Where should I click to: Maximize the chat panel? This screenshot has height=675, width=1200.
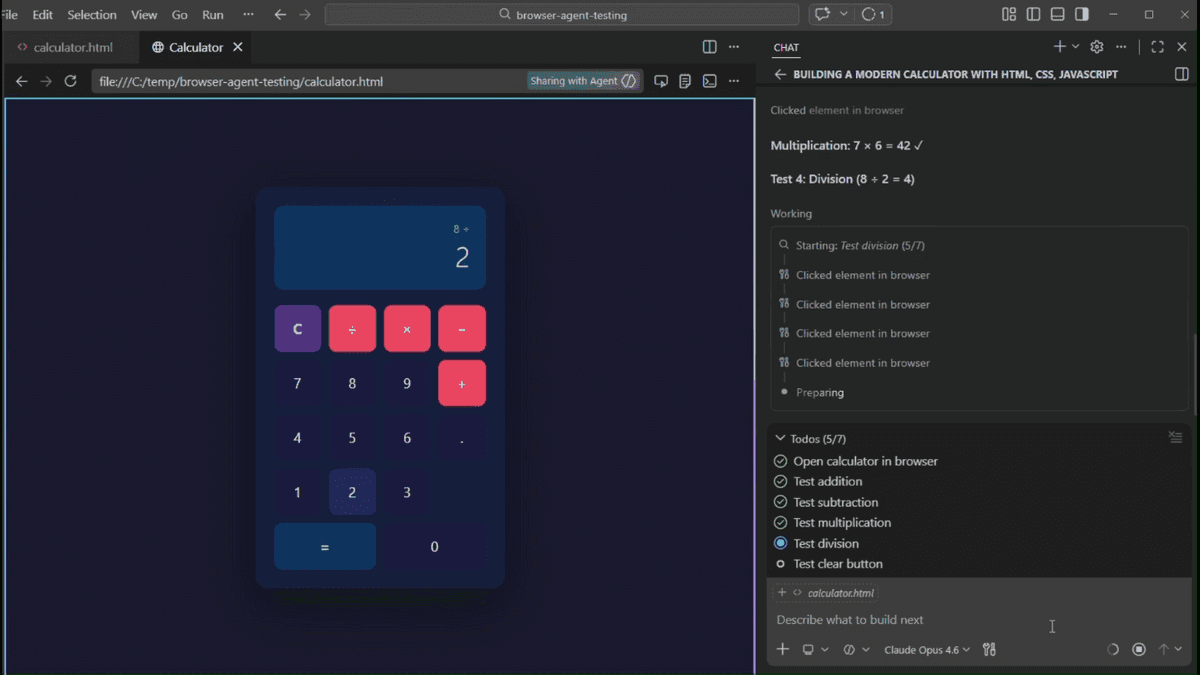coord(1157,47)
